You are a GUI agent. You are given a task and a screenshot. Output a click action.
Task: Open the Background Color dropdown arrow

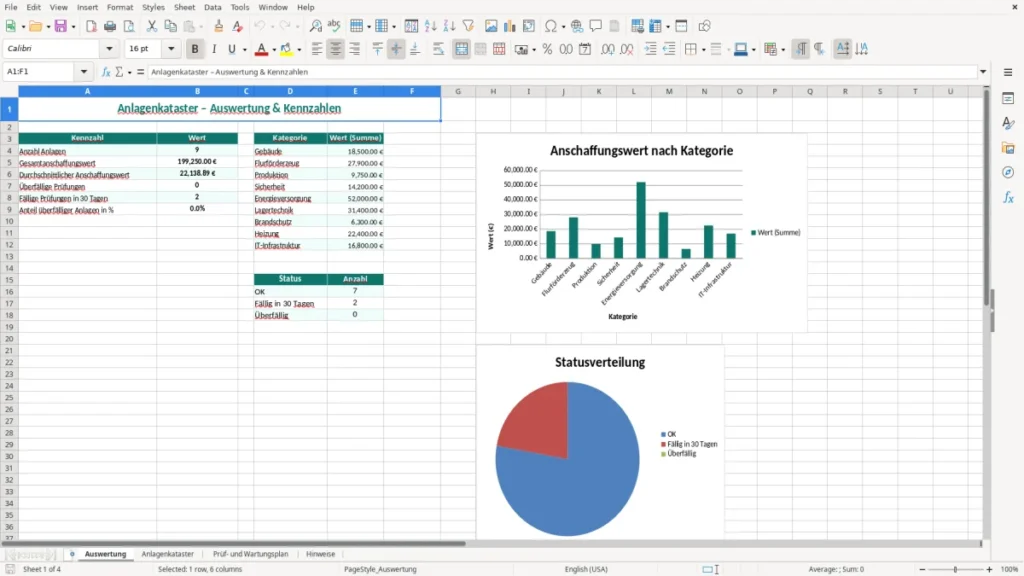click(x=299, y=50)
